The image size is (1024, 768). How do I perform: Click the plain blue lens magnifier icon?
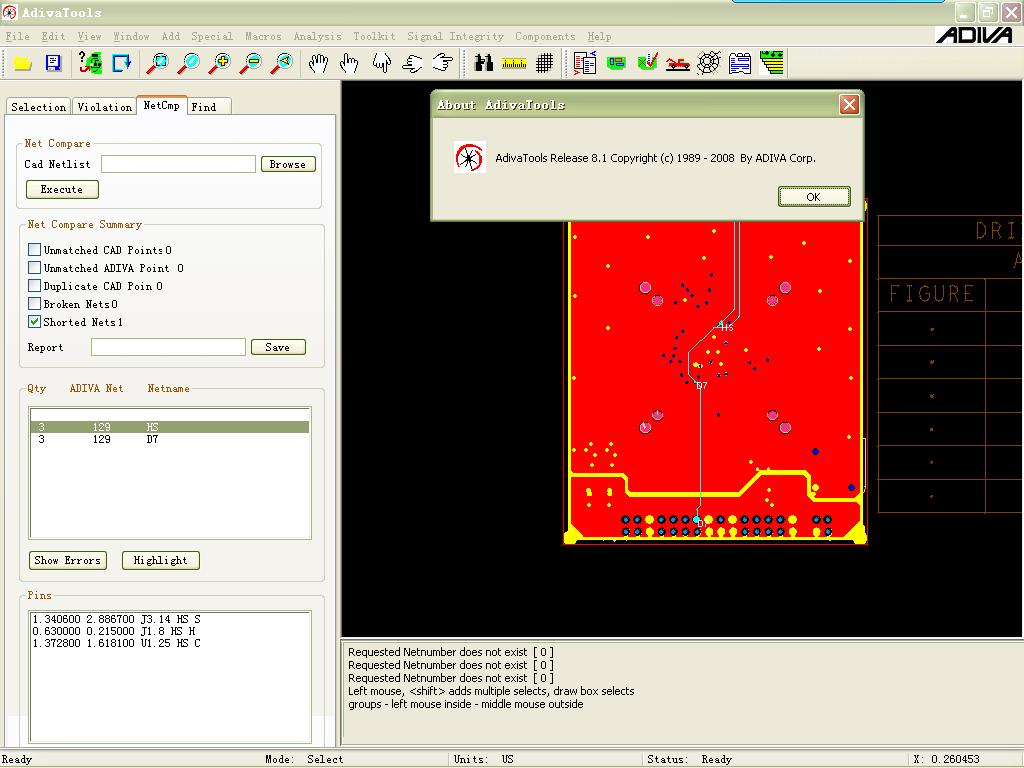click(x=189, y=63)
